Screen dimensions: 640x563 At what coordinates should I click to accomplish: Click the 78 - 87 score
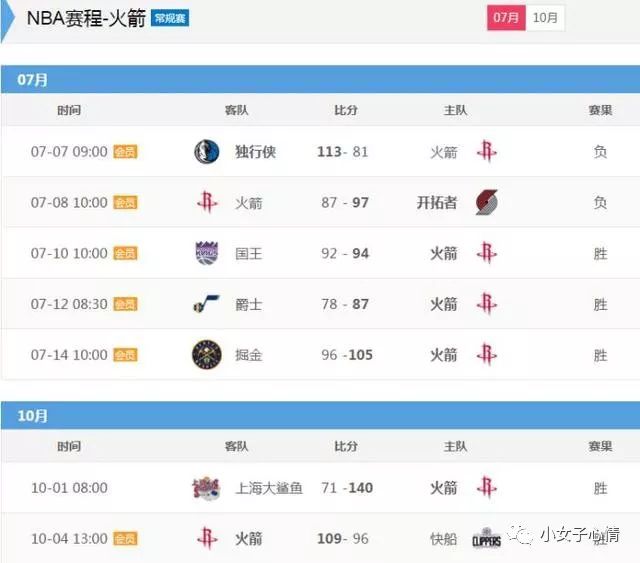pos(344,304)
